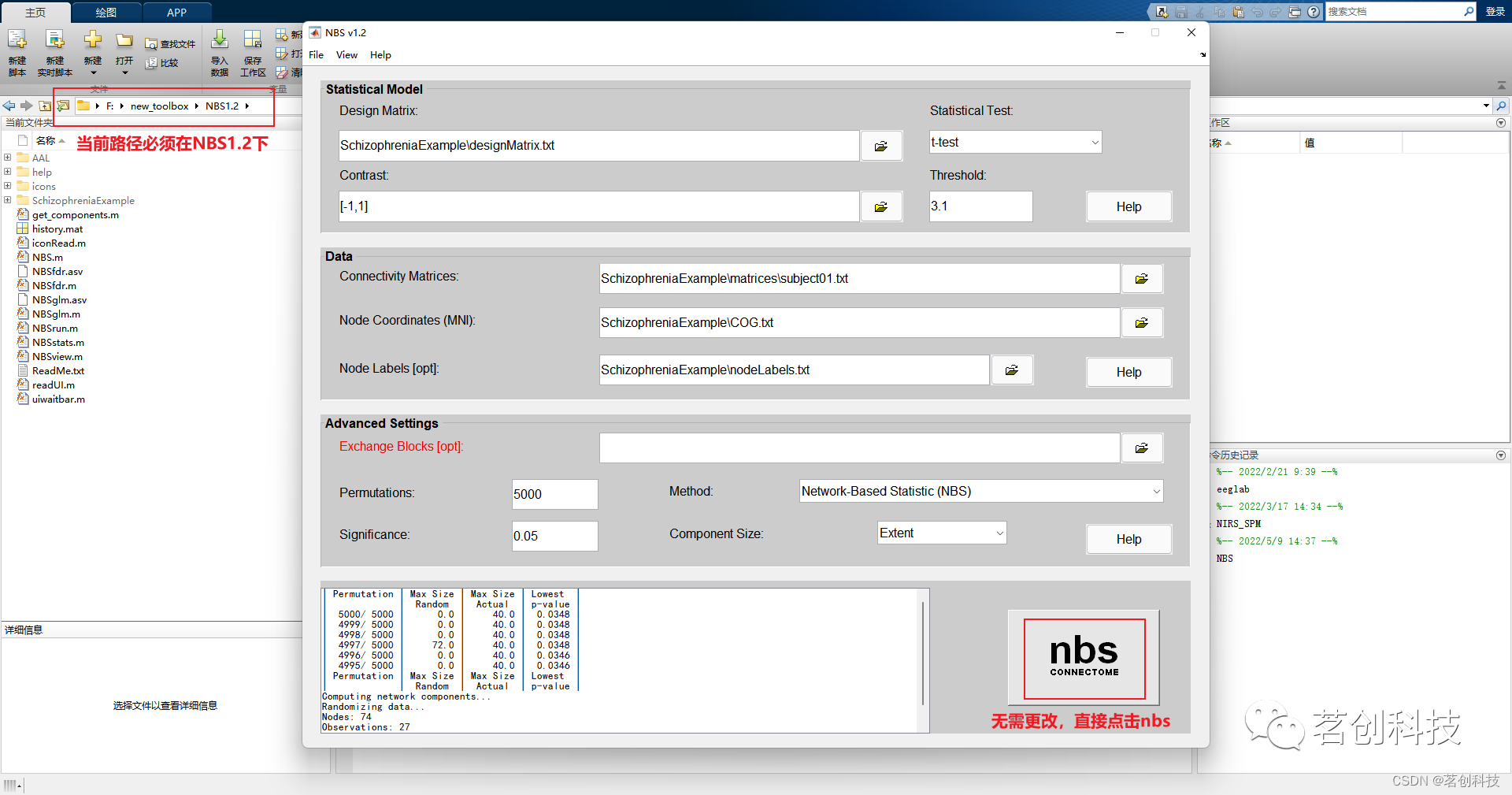Click the Paste icon in quick access toolbar
1512x795 pixels.
point(1238,12)
